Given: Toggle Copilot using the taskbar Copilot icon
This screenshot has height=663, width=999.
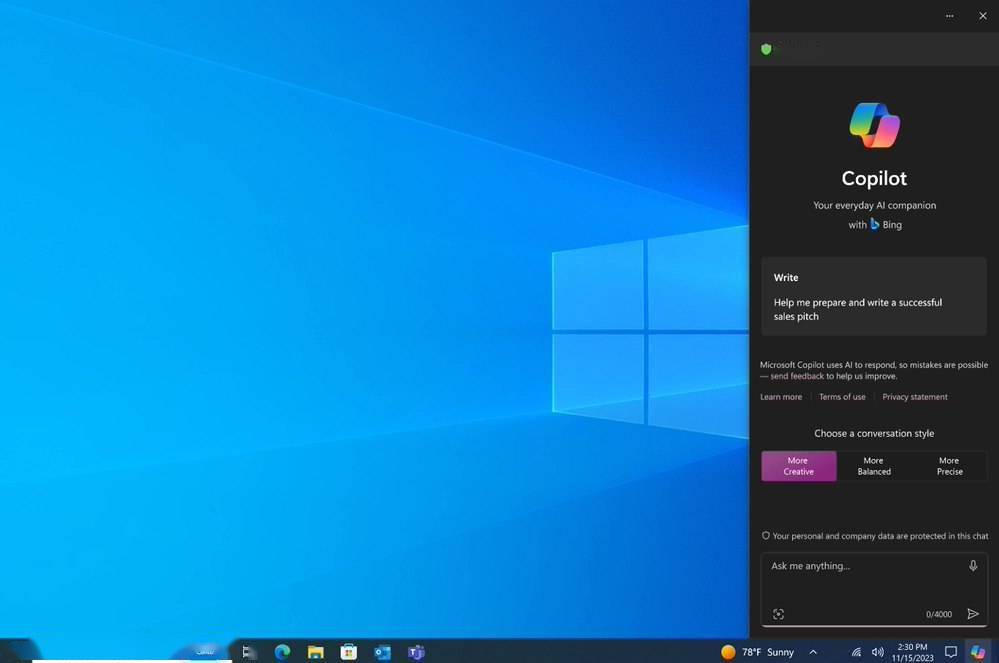Looking at the screenshot, I should tap(978, 652).
